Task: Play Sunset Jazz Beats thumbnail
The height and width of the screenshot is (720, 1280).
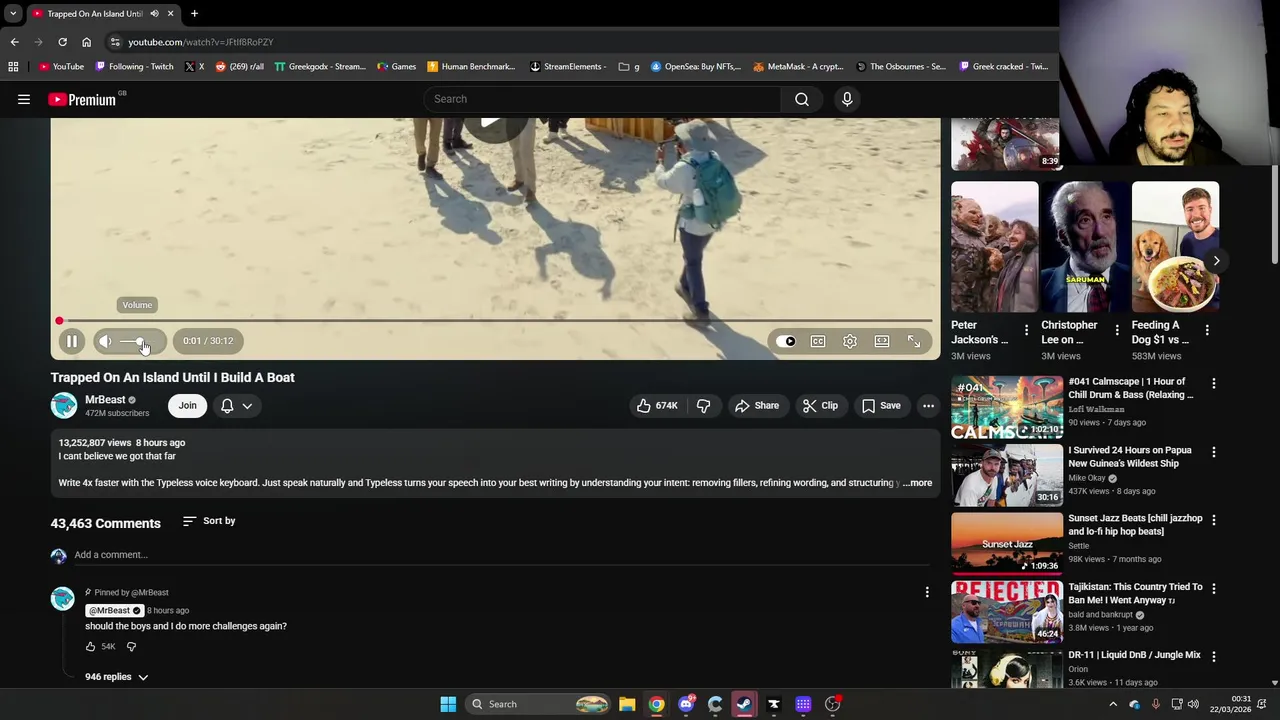Action: coord(1007,544)
